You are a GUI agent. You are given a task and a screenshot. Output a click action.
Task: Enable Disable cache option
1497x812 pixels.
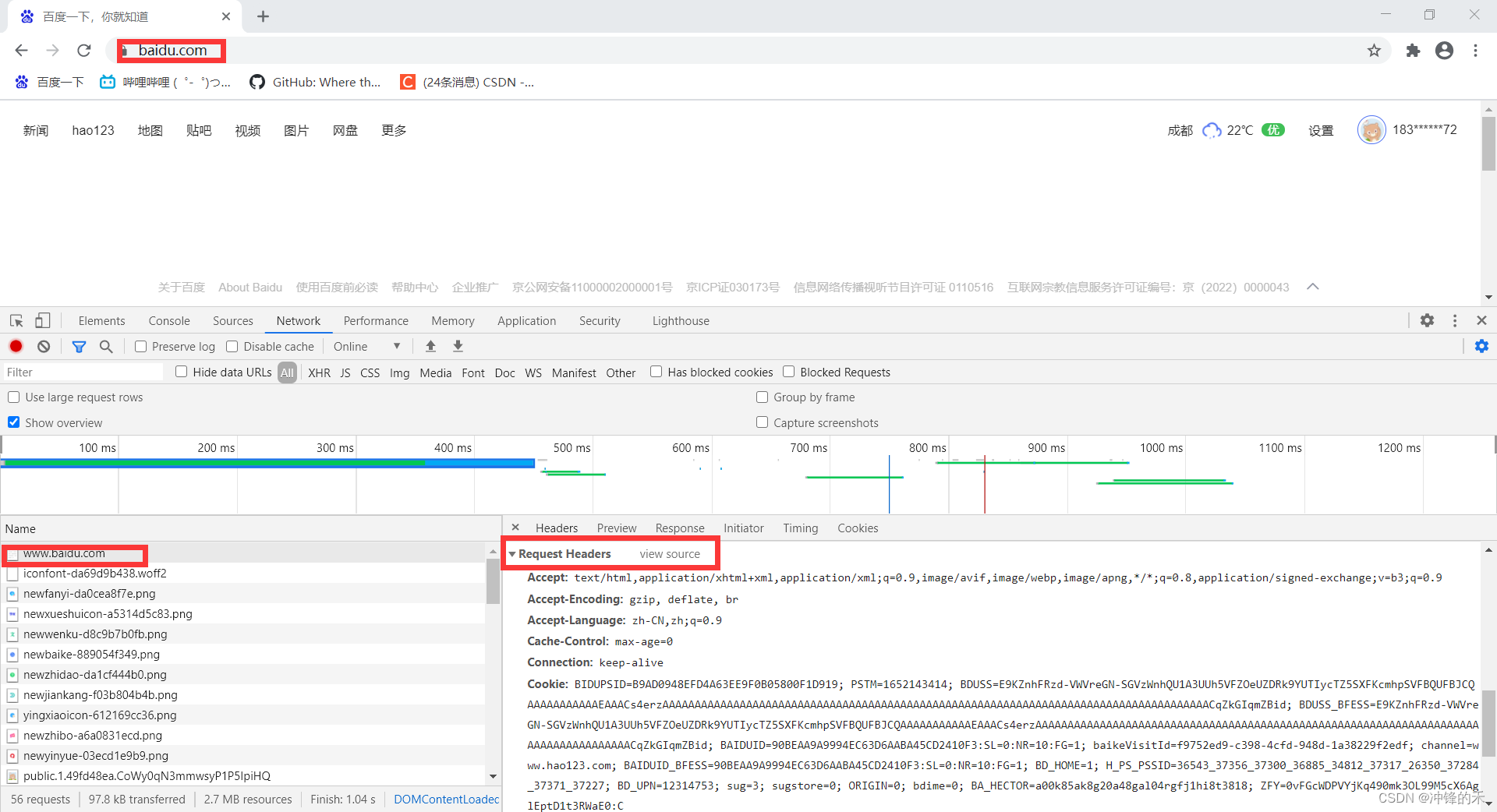pos(232,346)
